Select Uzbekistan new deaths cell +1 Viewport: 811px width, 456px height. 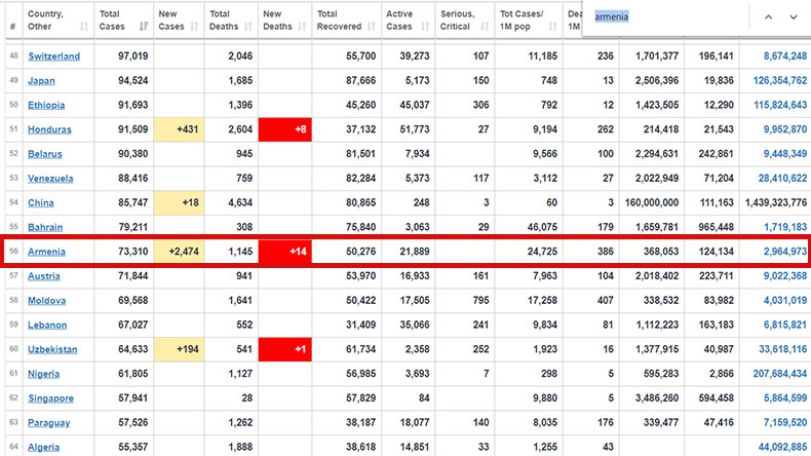click(x=285, y=349)
